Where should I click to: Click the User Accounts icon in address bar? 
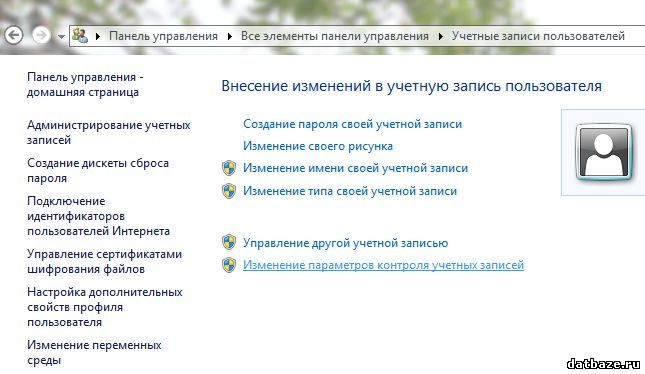coord(80,36)
